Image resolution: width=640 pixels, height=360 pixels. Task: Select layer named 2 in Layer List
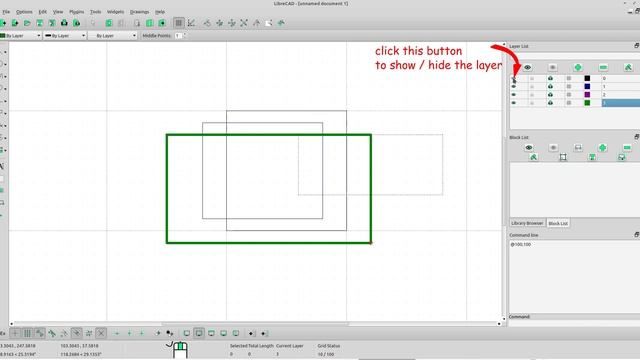coord(620,95)
